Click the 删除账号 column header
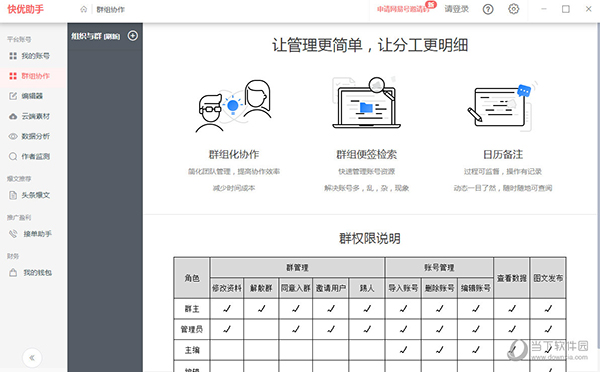Screen dimensions: 600x372 439,288
